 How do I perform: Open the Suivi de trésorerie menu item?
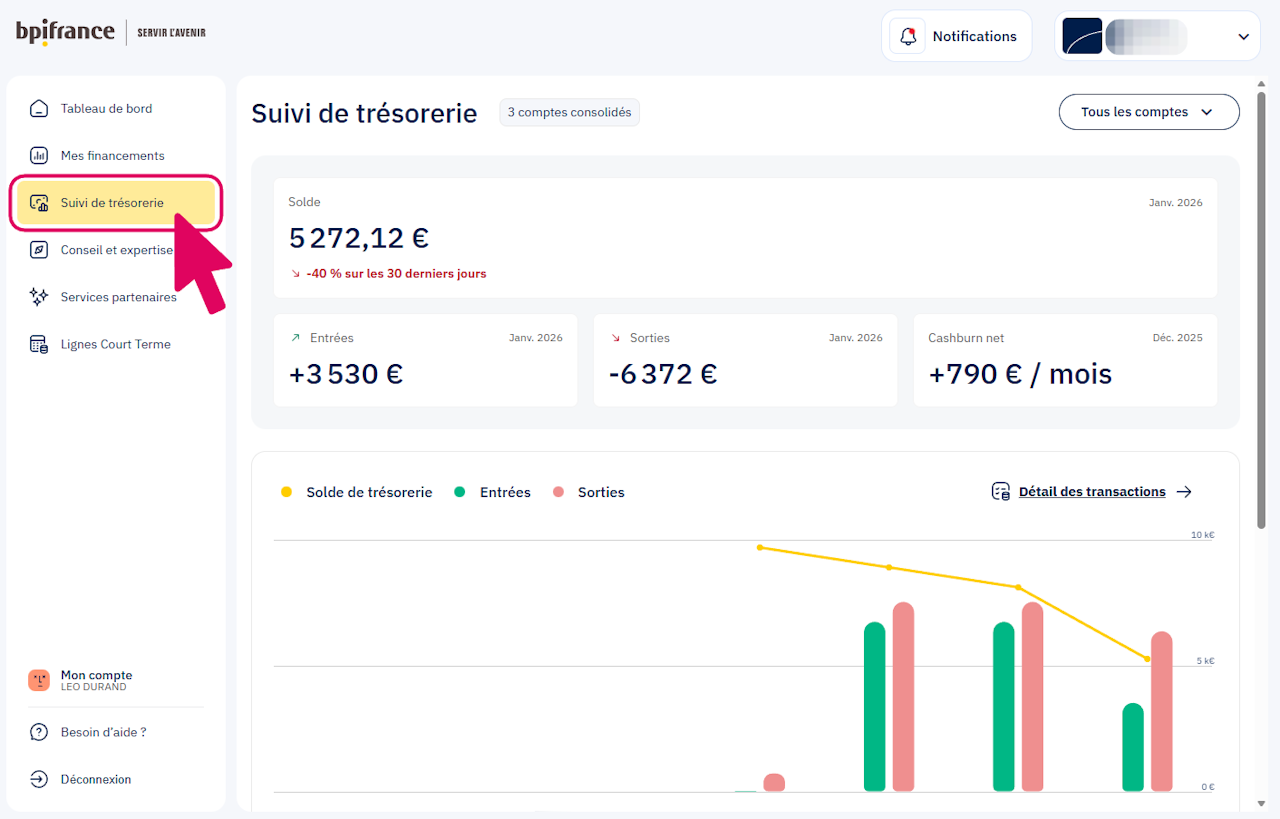[x=112, y=203]
